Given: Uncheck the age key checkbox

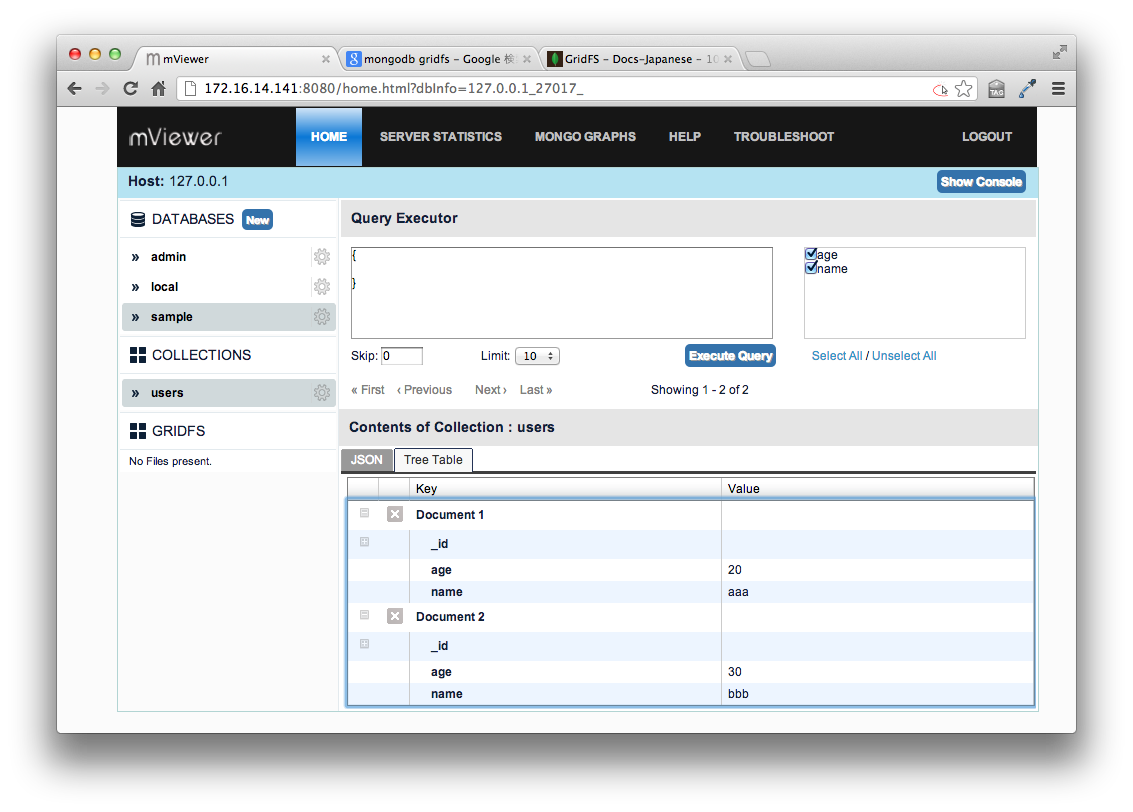Looking at the screenshot, I should (811, 255).
